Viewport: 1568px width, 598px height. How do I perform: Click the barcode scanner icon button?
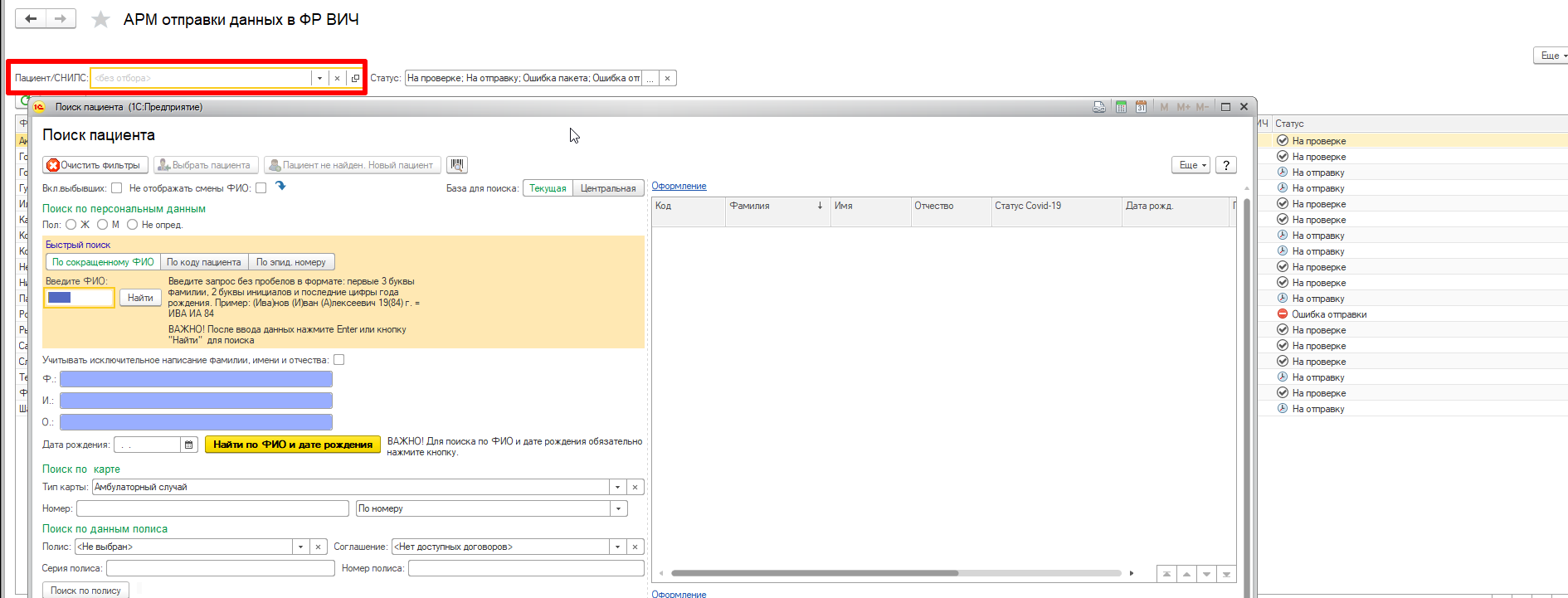click(x=457, y=165)
